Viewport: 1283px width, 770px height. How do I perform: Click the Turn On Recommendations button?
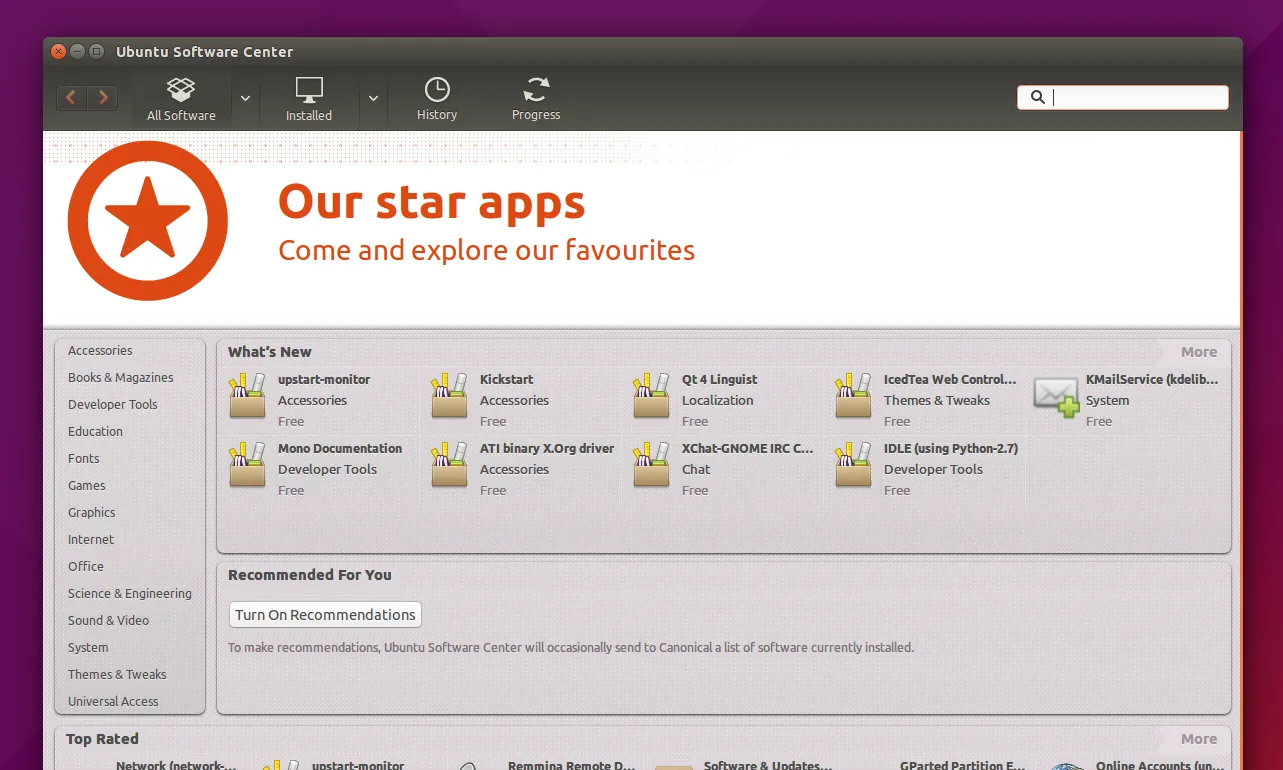point(325,615)
